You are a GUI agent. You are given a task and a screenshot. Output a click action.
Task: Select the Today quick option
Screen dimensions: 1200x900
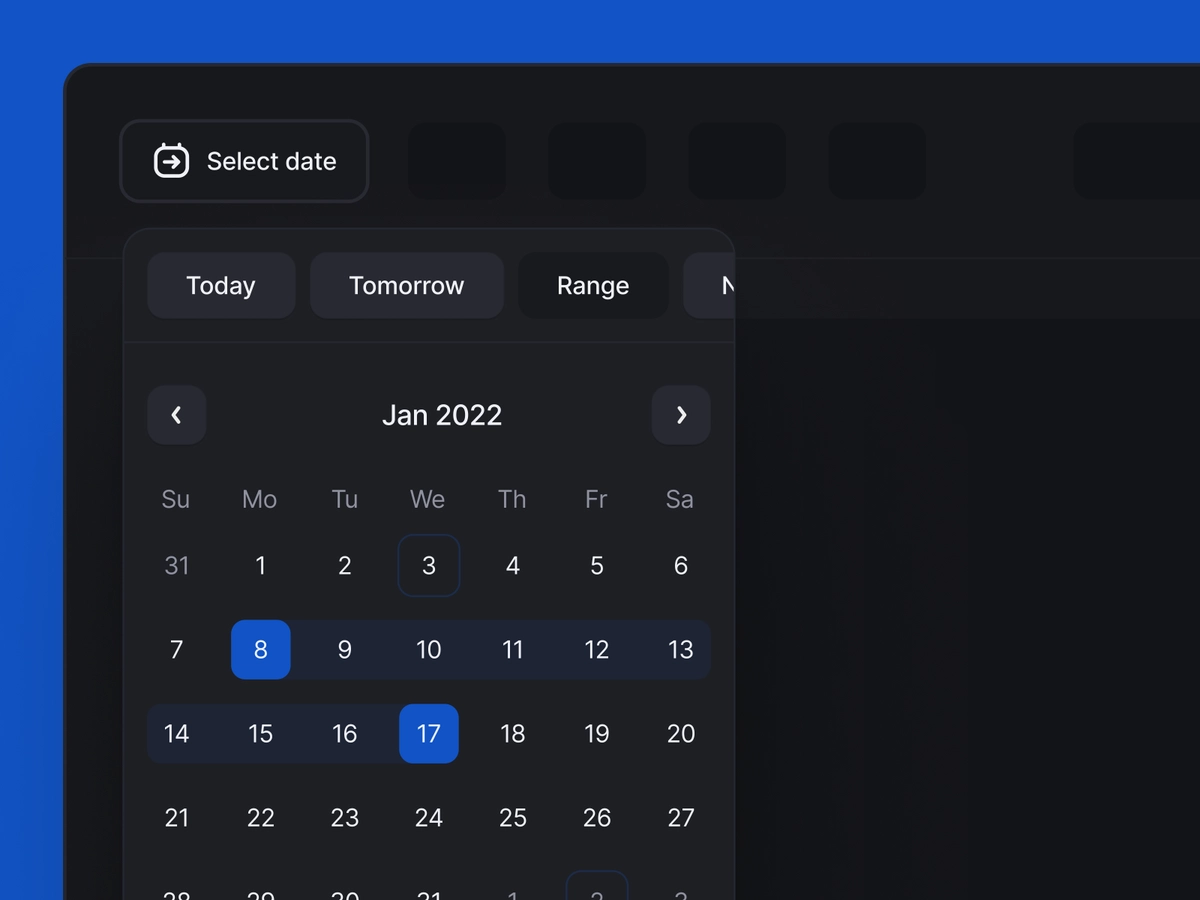click(220, 285)
